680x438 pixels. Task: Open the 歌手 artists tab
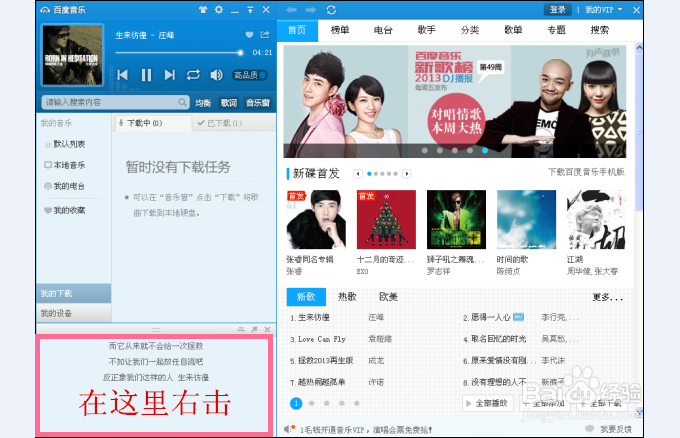(427, 30)
